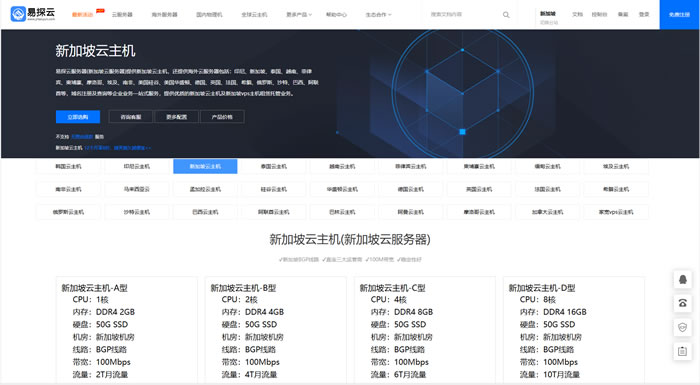The width and height of the screenshot is (700, 385).
Task: Click the bell icon in the floating sidebar
Action: (x=683, y=280)
